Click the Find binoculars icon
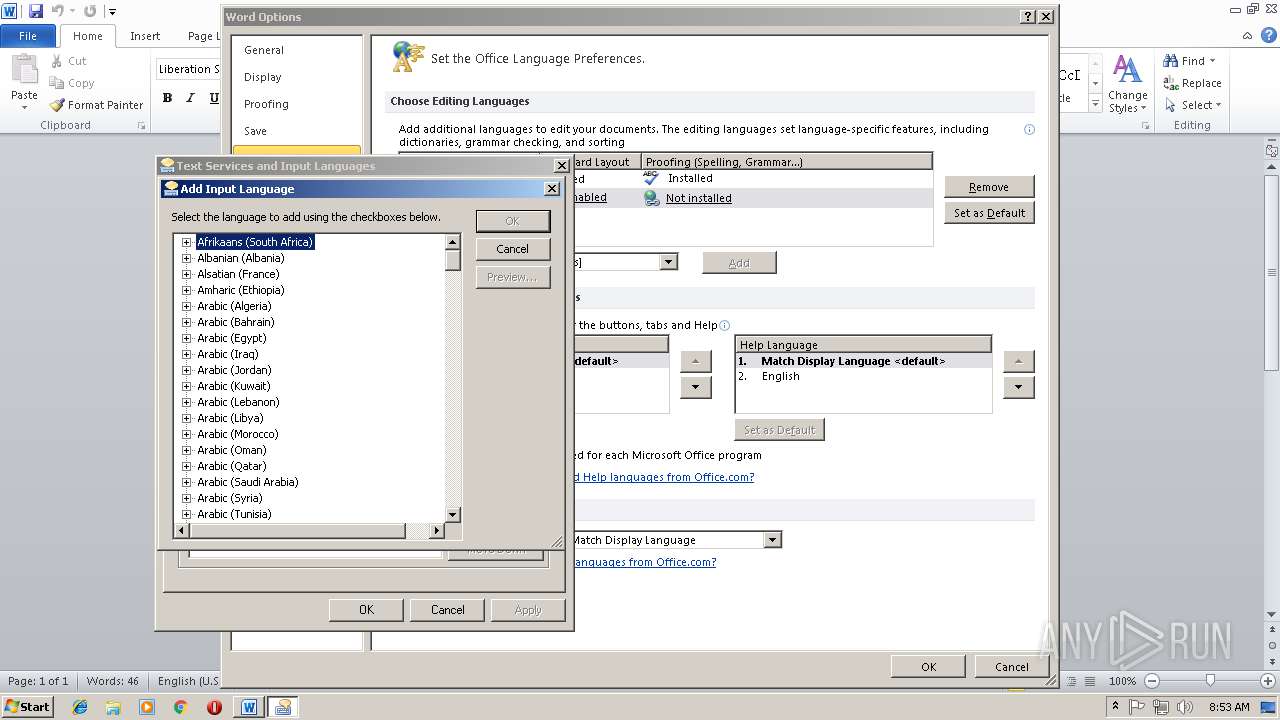This screenshot has height=720, width=1280. click(x=1170, y=61)
